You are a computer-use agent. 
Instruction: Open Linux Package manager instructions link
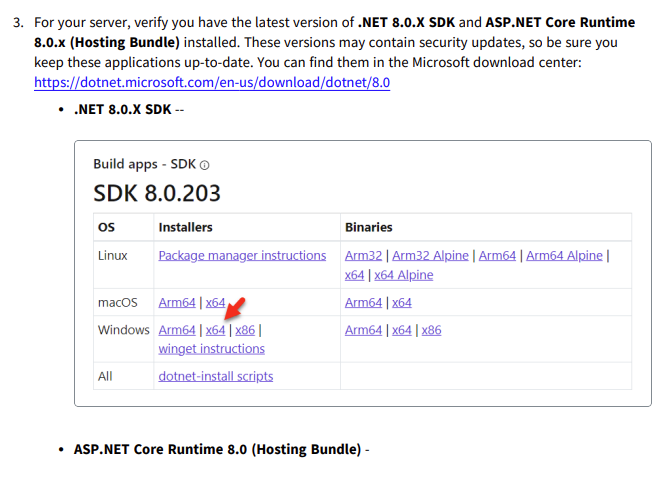point(242,255)
